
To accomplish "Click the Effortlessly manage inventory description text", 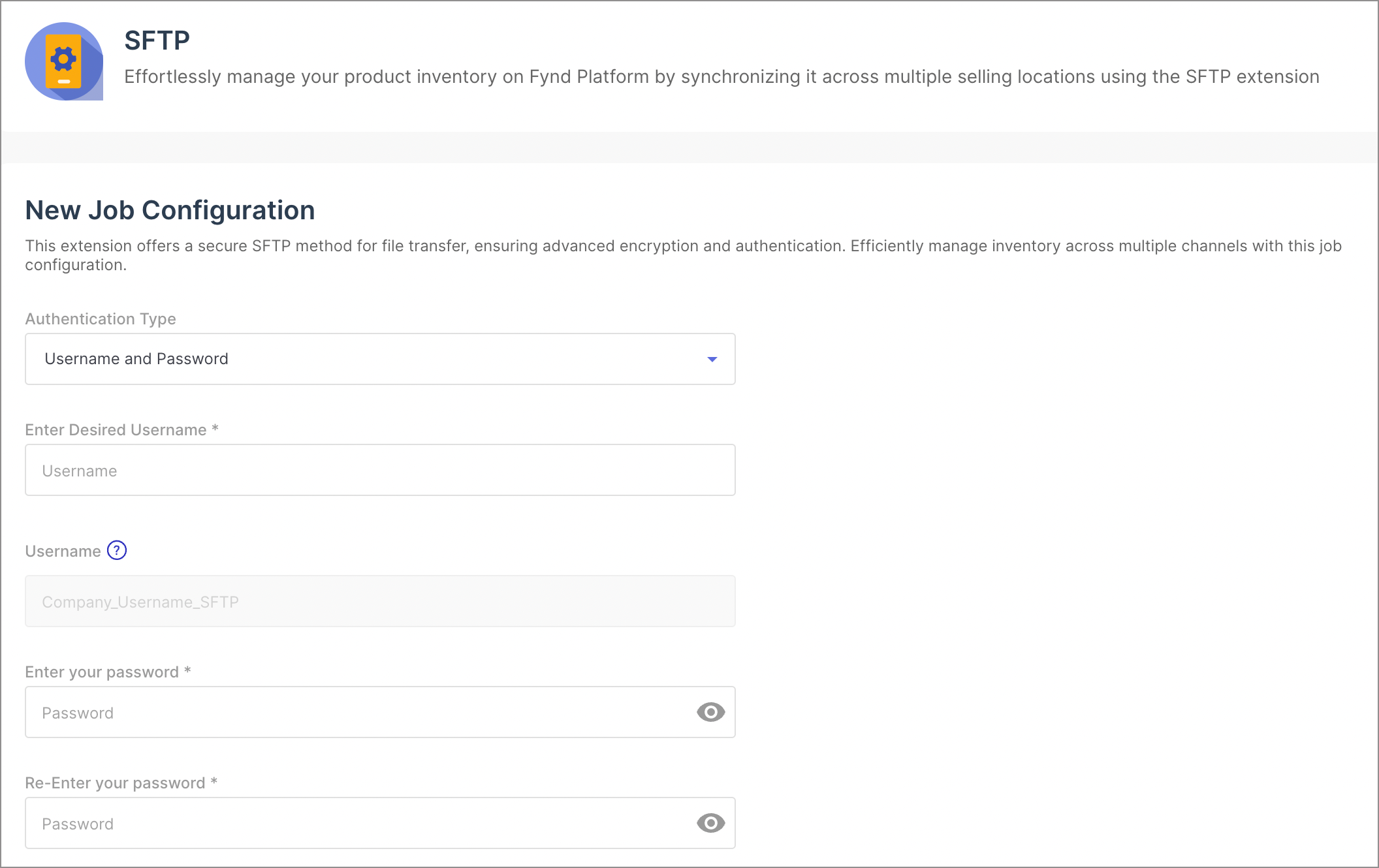I will (721, 77).
